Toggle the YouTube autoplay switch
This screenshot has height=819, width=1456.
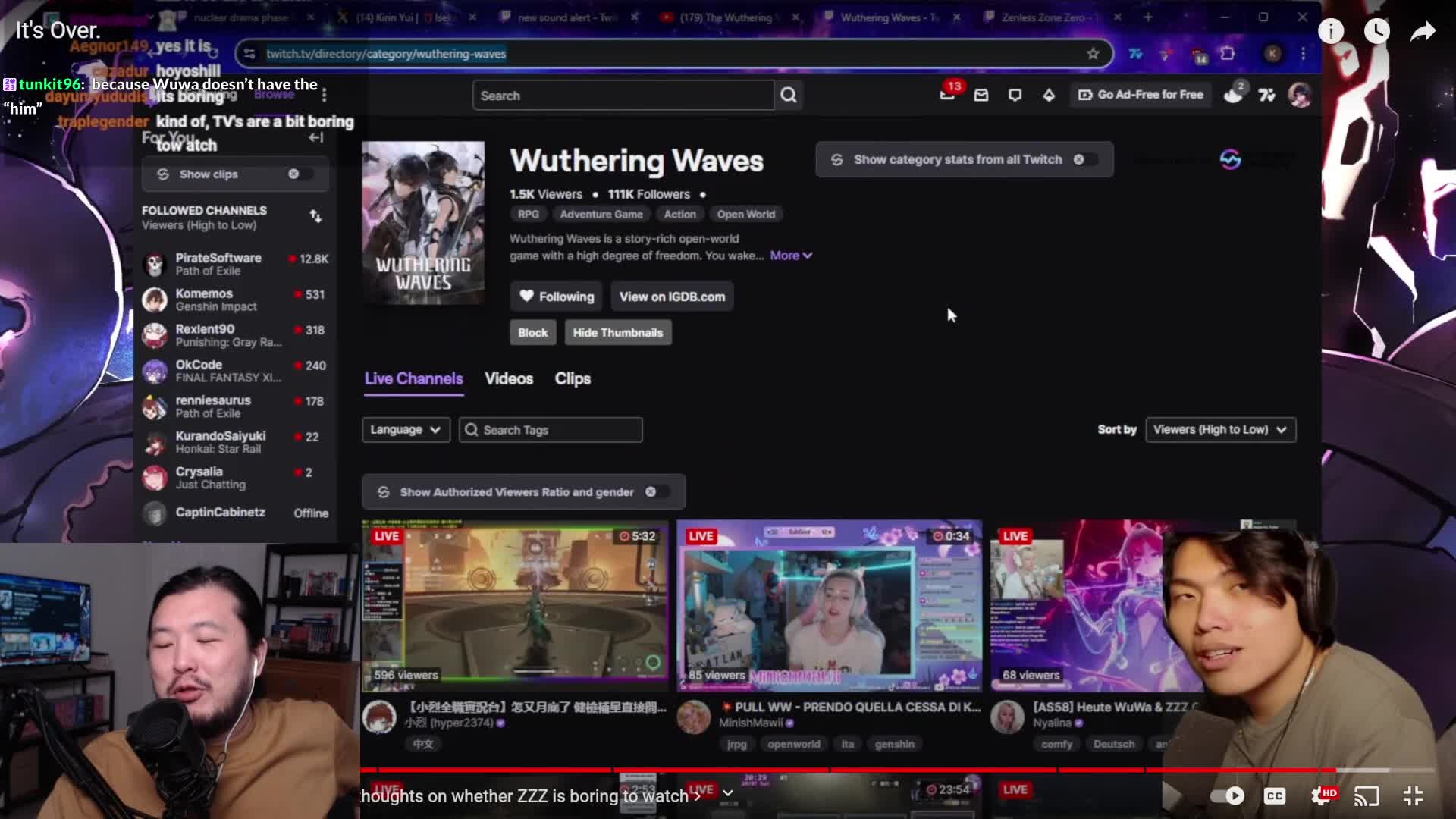(1227, 795)
